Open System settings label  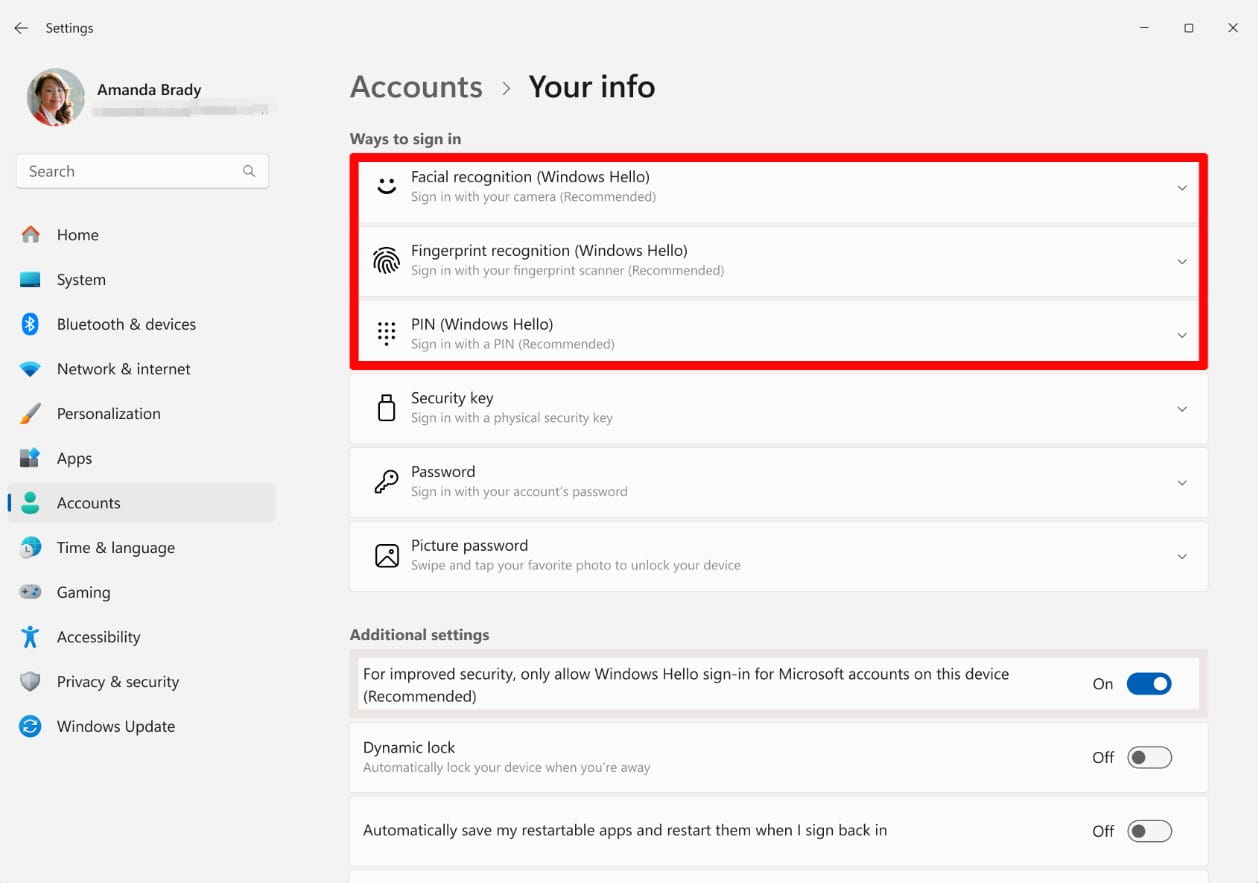tap(81, 280)
